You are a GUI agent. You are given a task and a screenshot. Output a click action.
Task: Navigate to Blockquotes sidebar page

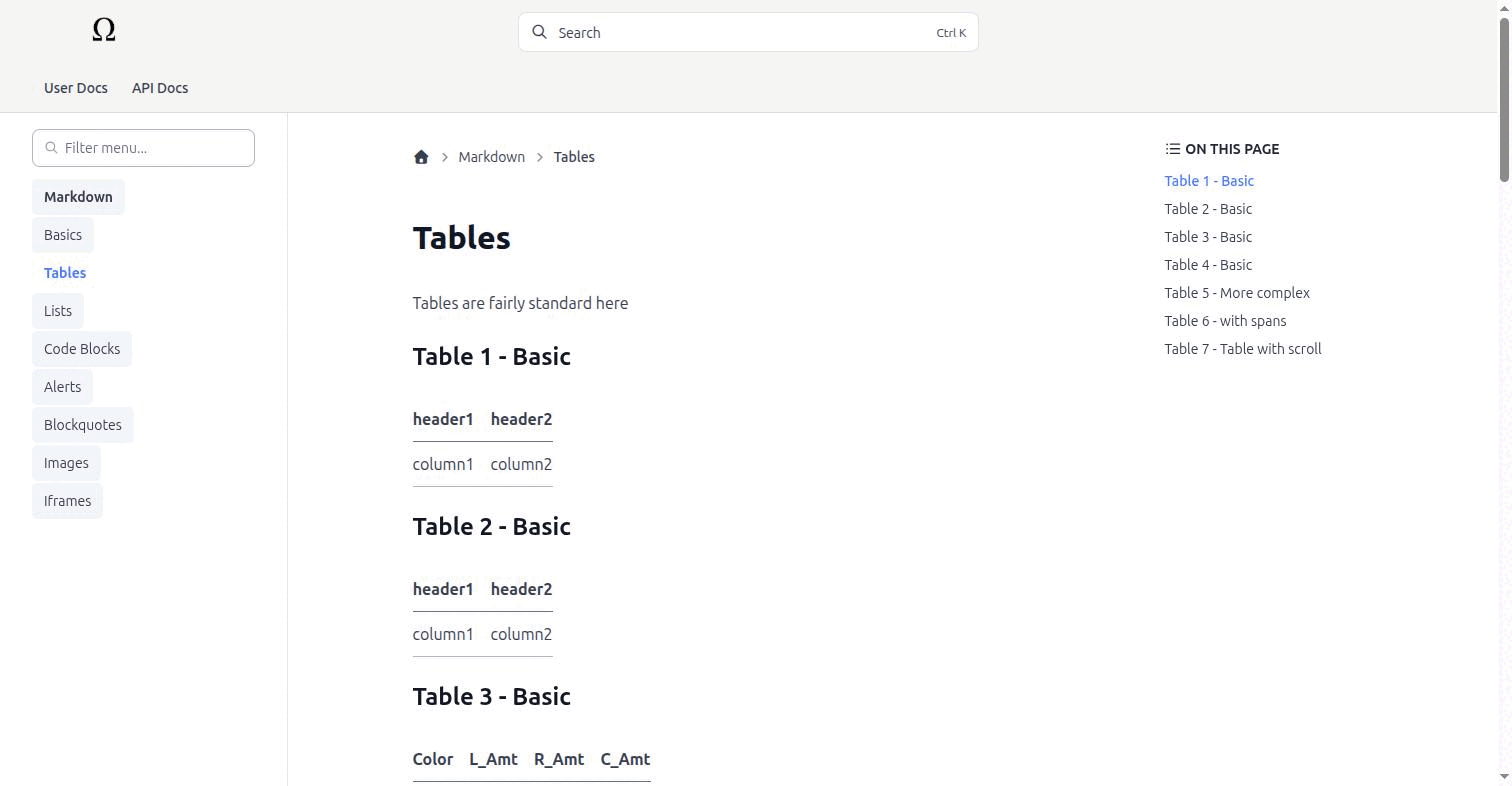point(83,425)
